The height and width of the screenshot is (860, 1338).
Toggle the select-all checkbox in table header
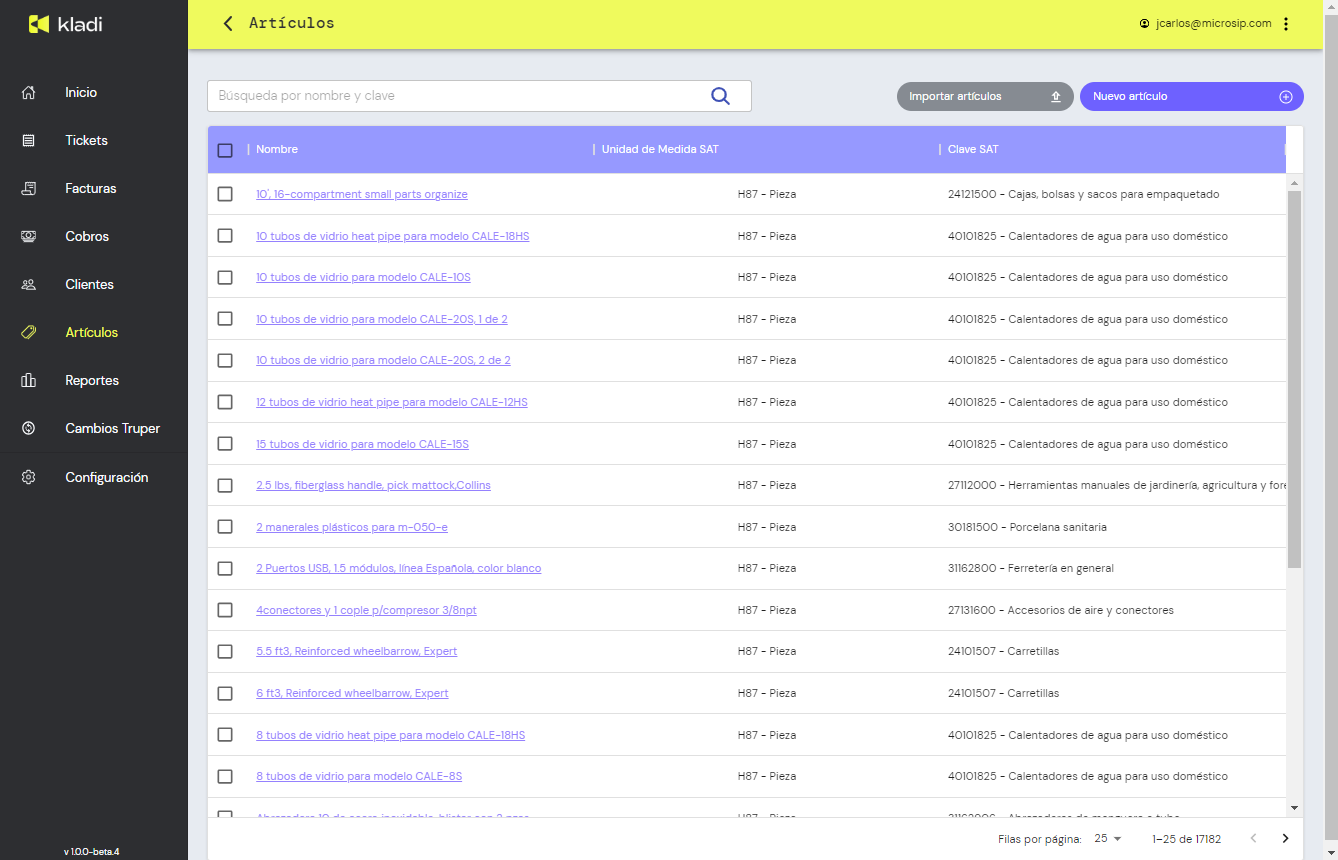click(225, 150)
